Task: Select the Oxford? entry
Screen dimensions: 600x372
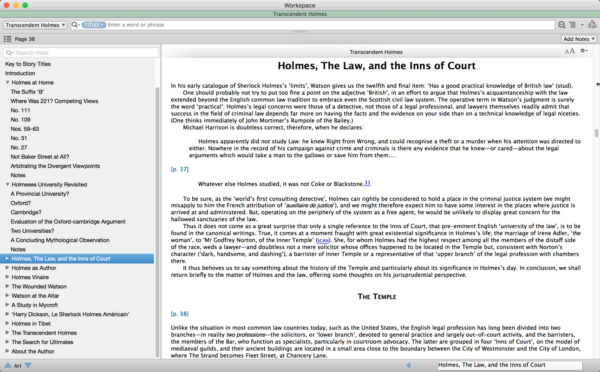Action: pyautogui.click(x=21, y=203)
